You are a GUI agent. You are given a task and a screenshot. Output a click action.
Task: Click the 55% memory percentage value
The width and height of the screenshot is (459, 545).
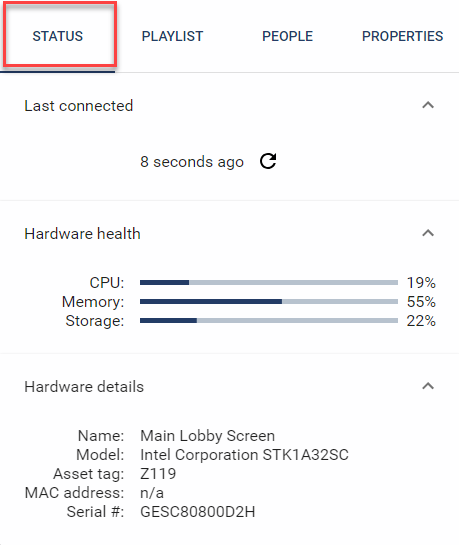pyautogui.click(x=421, y=302)
